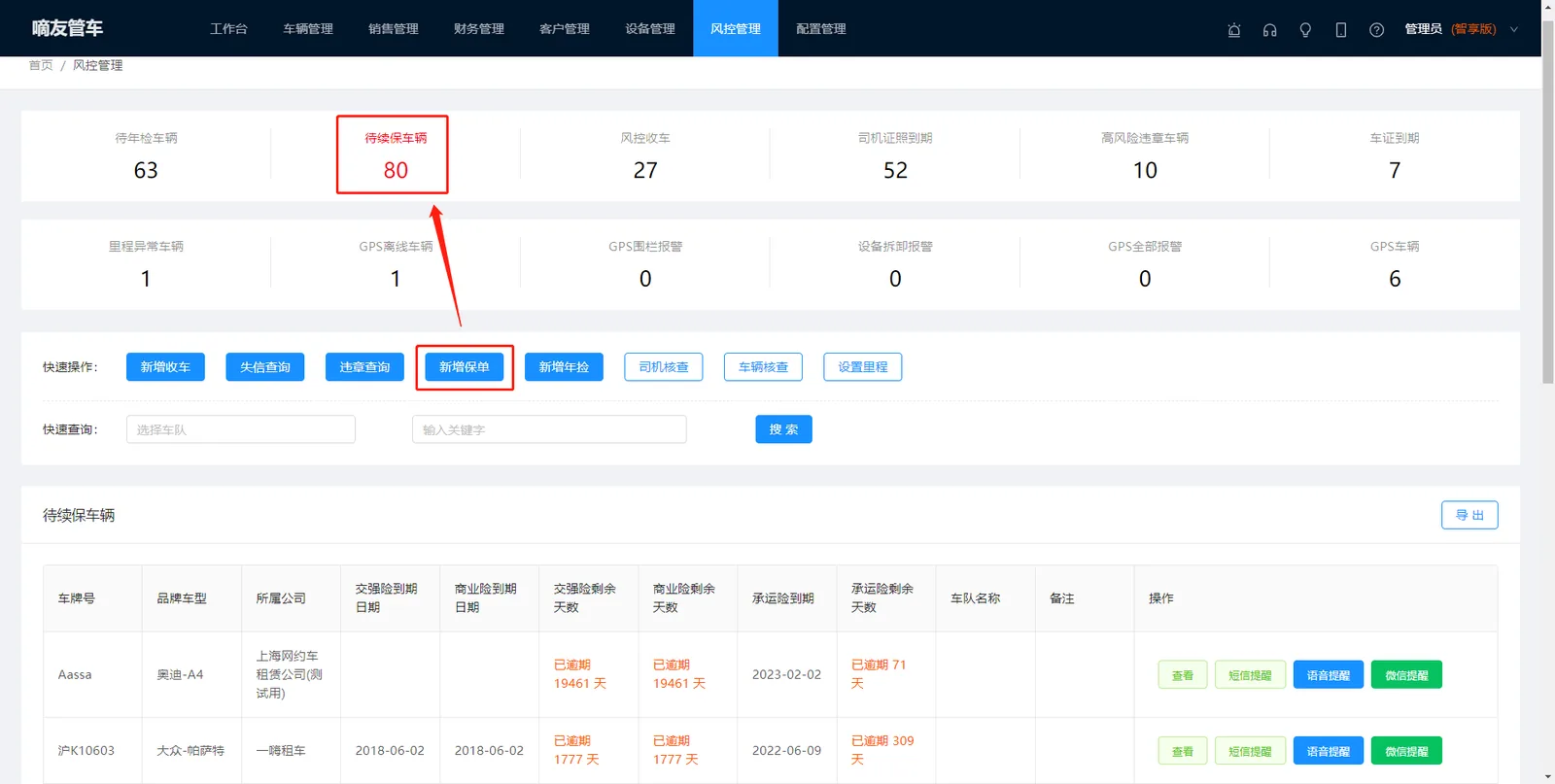
Task: Expand the 管理员 account dropdown arrow
Action: coord(1513,29)
